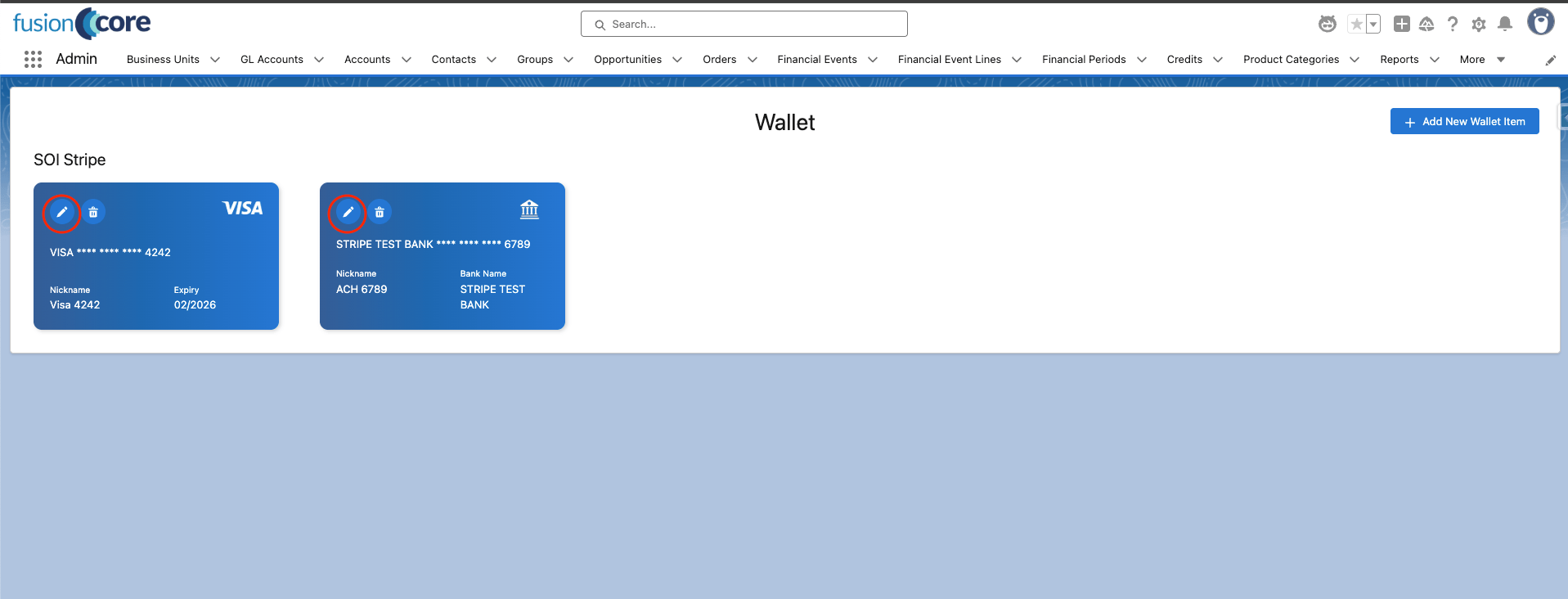Click the SOI Stripe section heading
Viewport: 1568px width, 599px height.
click(70, 160)
